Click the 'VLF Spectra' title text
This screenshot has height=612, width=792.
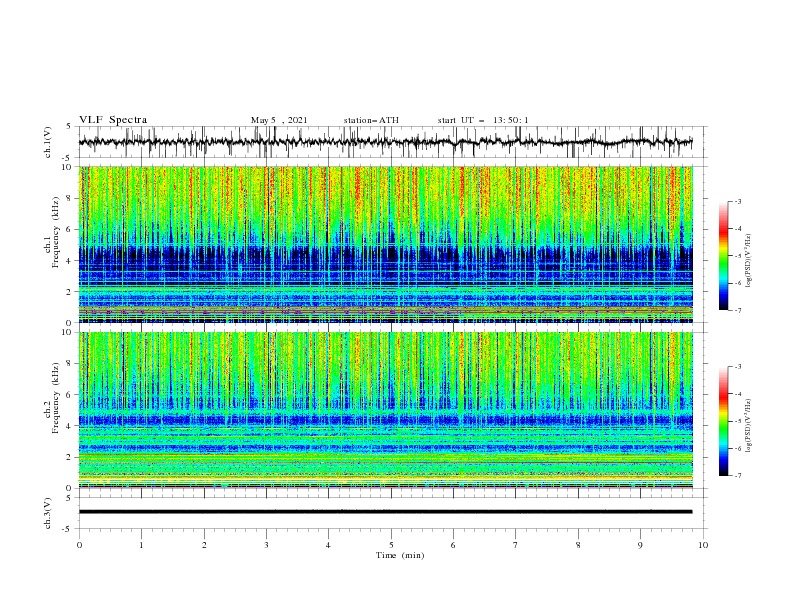click(113, 120)
